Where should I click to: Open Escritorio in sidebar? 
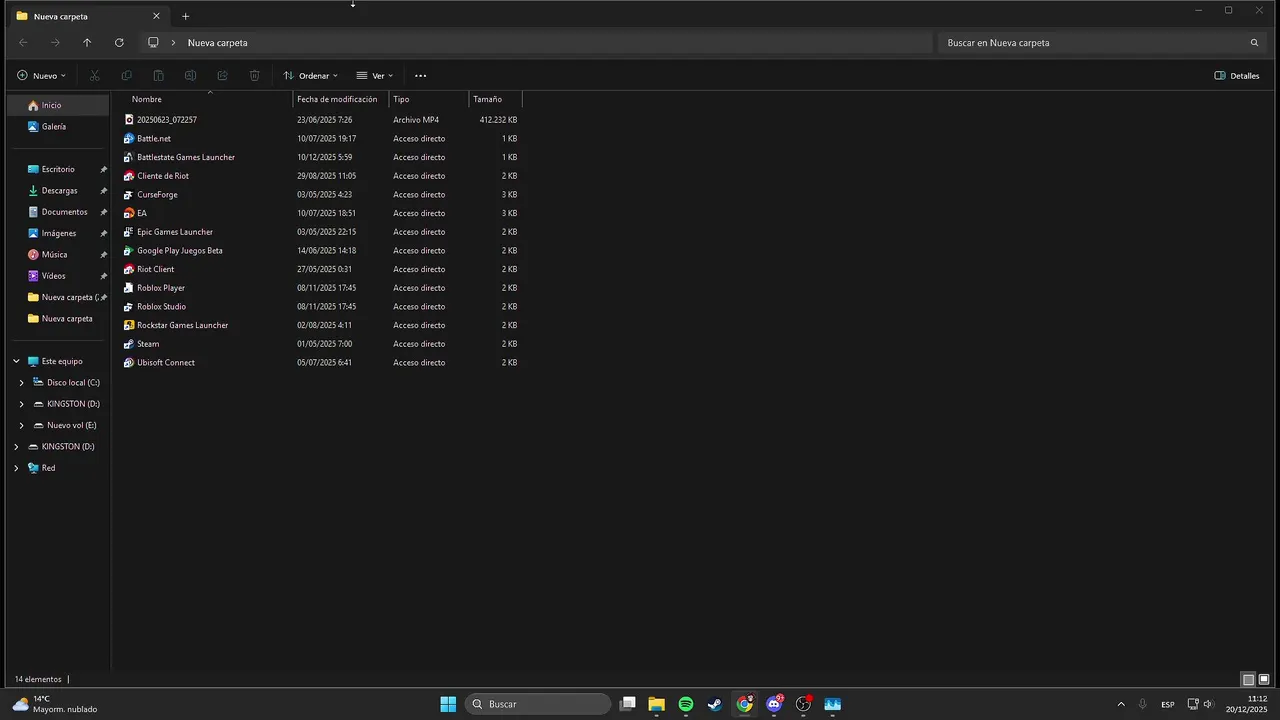(58, 169)
